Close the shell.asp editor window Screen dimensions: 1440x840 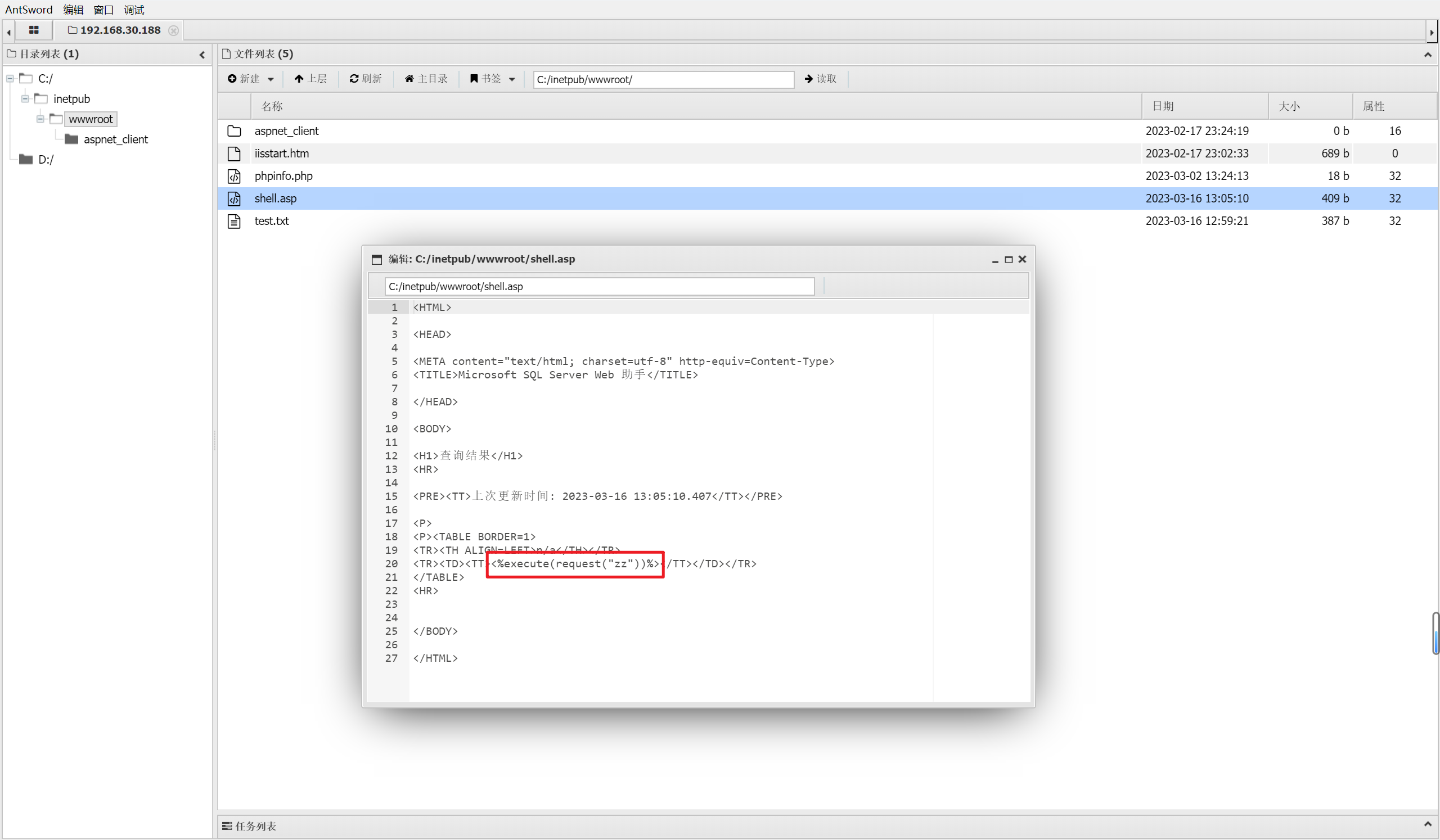pos(1022,259)
